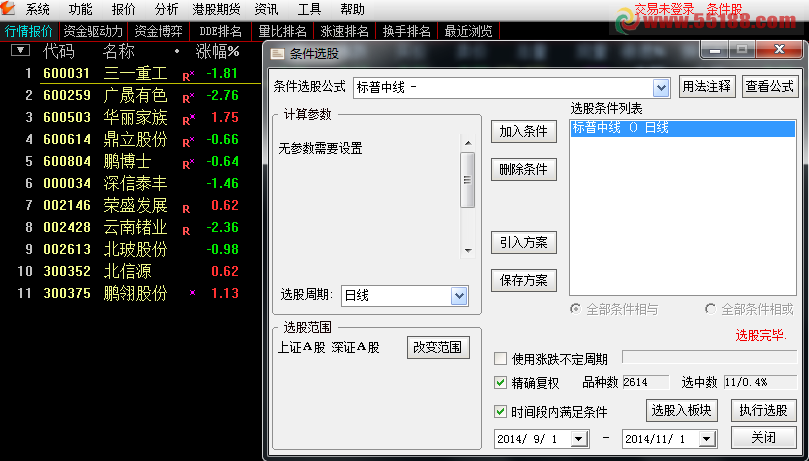Open the end date 2014/11/1 dropdown arrow
Screen dimensions: 809x461
707,439
